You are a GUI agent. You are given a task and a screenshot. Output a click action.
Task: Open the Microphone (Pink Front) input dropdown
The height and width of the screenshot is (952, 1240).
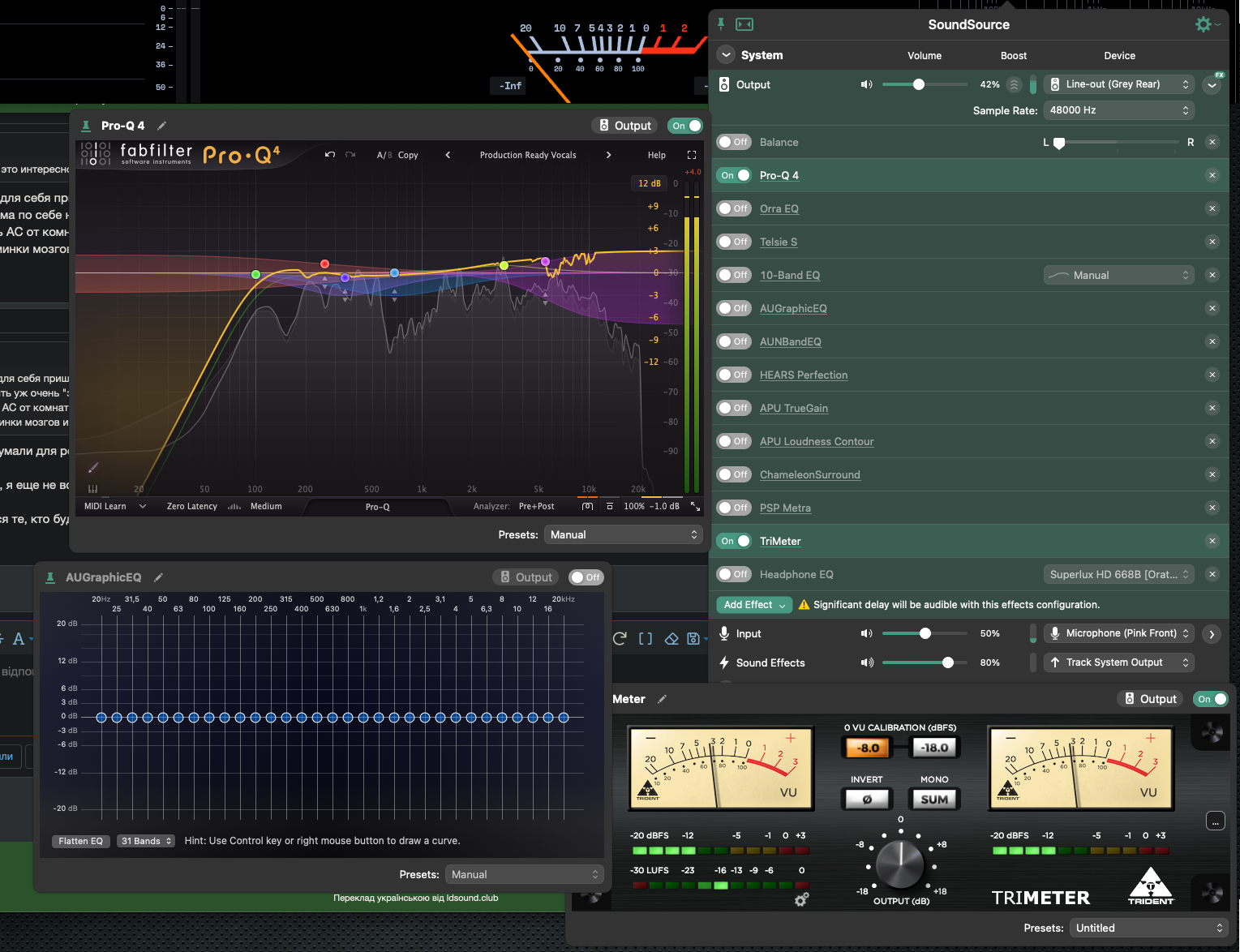click(x=1118, y=633)
